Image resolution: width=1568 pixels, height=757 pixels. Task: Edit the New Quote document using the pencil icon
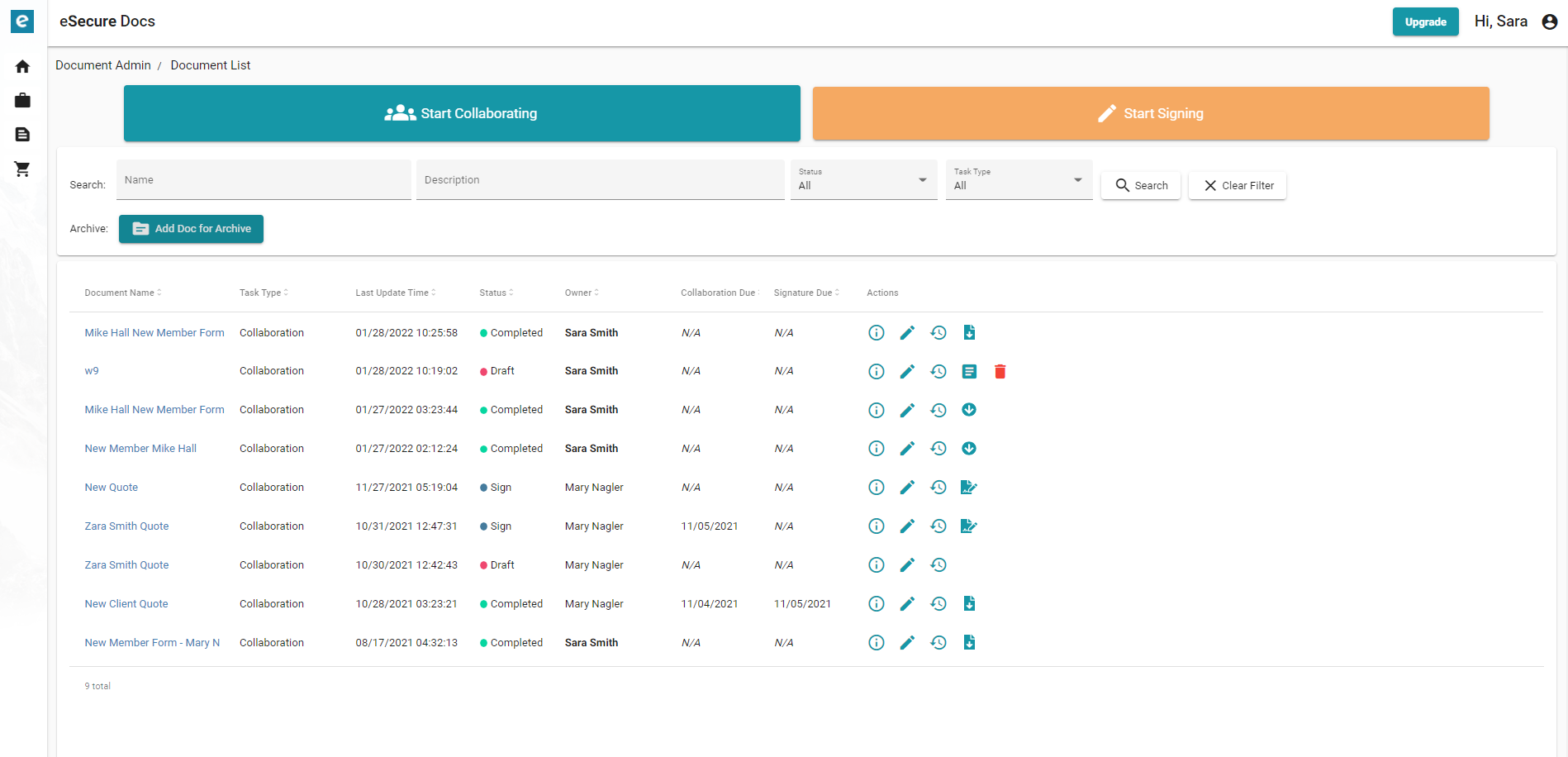point(907,487)
